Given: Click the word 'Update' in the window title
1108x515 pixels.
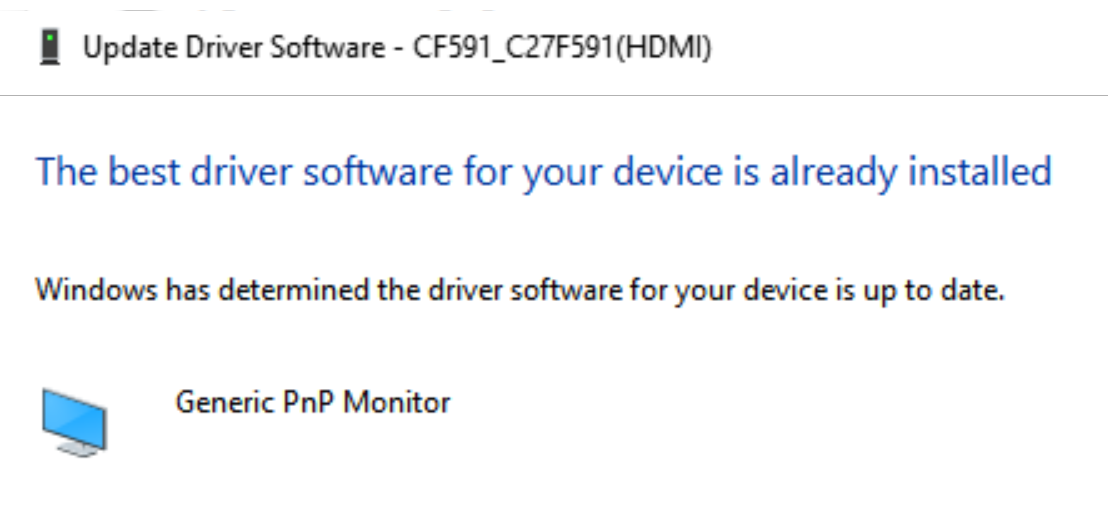Looking at the screenshot, I should (x=119, y=48).
